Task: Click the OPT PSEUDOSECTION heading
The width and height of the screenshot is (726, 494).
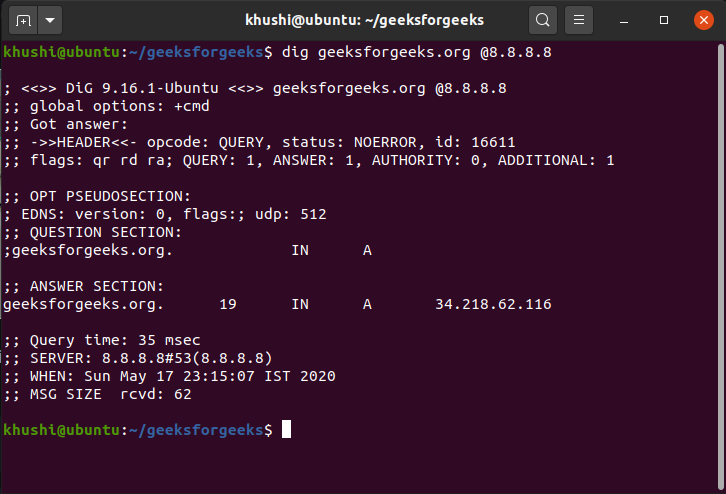Action: click(x=97, y=196)
